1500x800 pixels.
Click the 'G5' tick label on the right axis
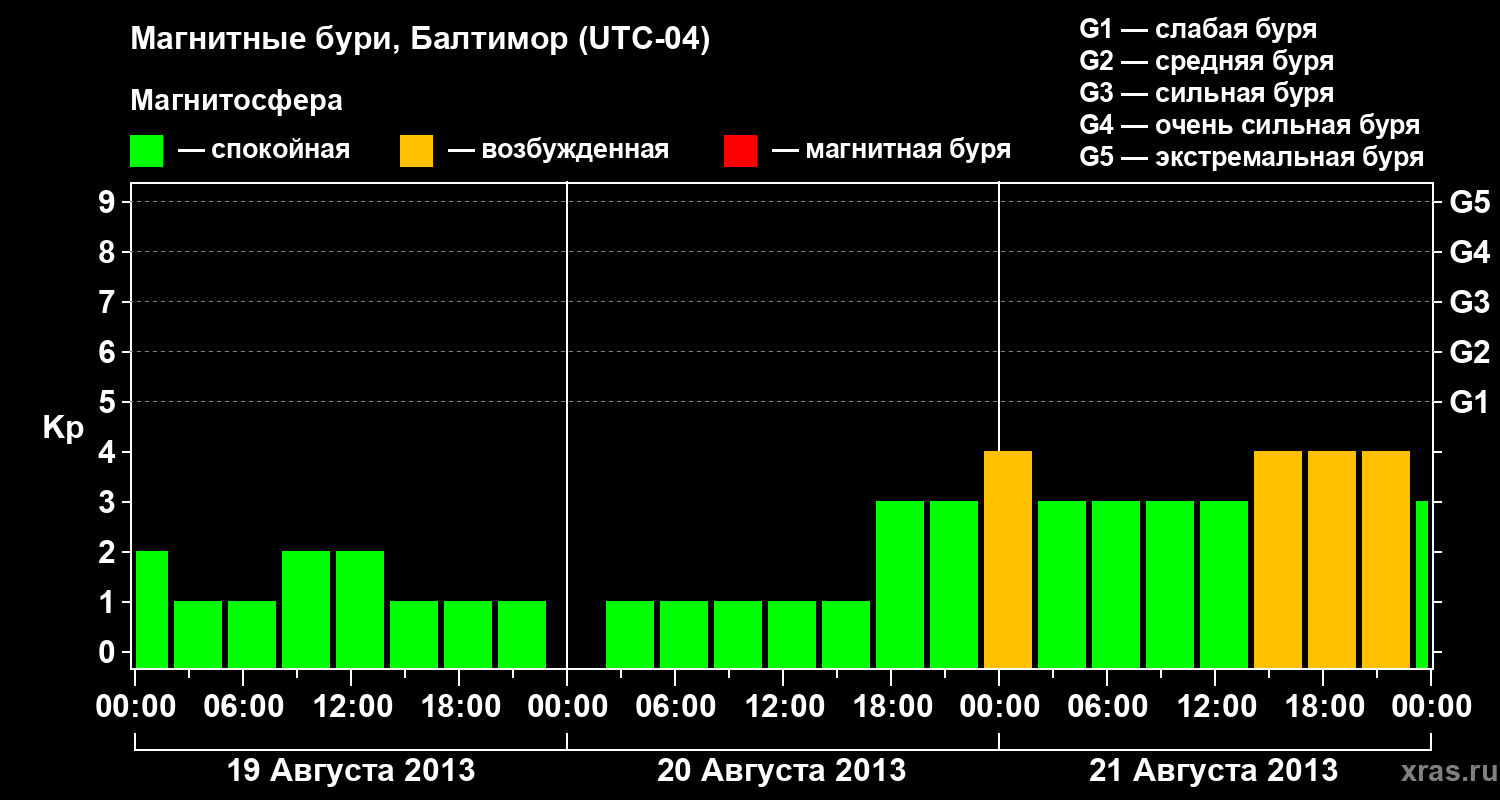coord(1469,203)
